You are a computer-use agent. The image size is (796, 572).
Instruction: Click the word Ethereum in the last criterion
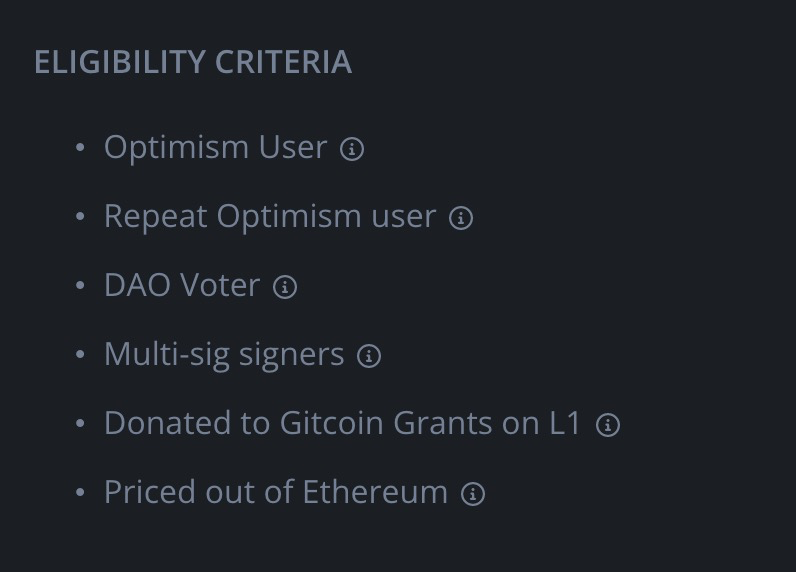tap(375, 492)
